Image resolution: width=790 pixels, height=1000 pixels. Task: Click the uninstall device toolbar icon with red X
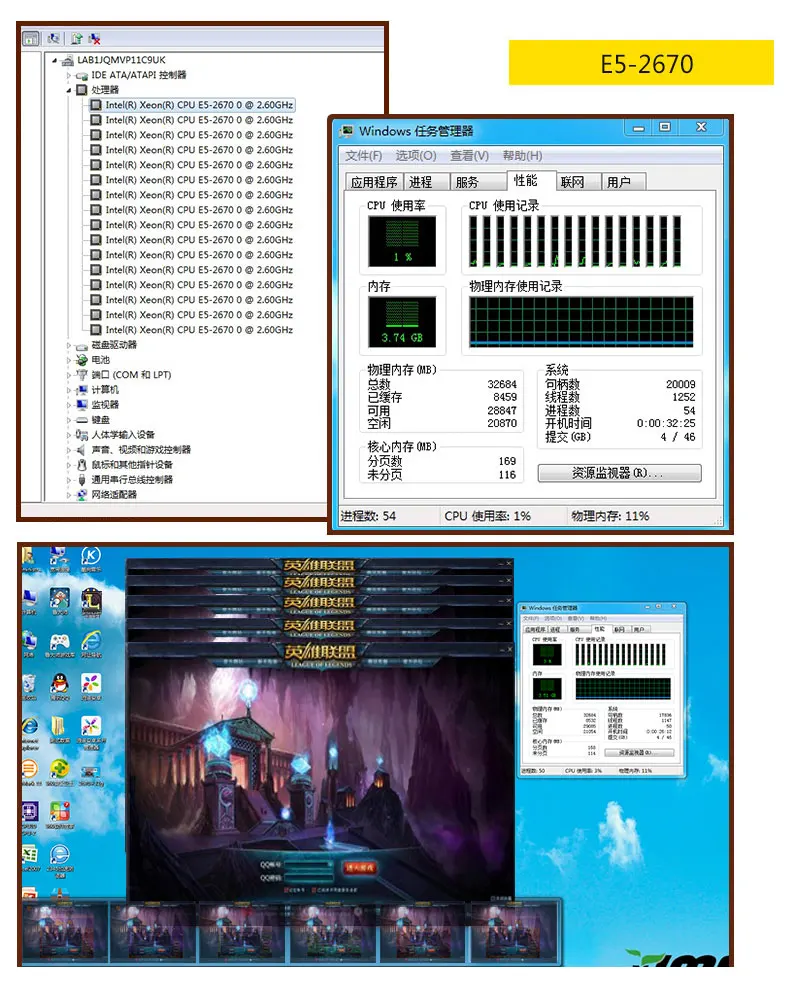pyautogui.click(x=94, y=39)
